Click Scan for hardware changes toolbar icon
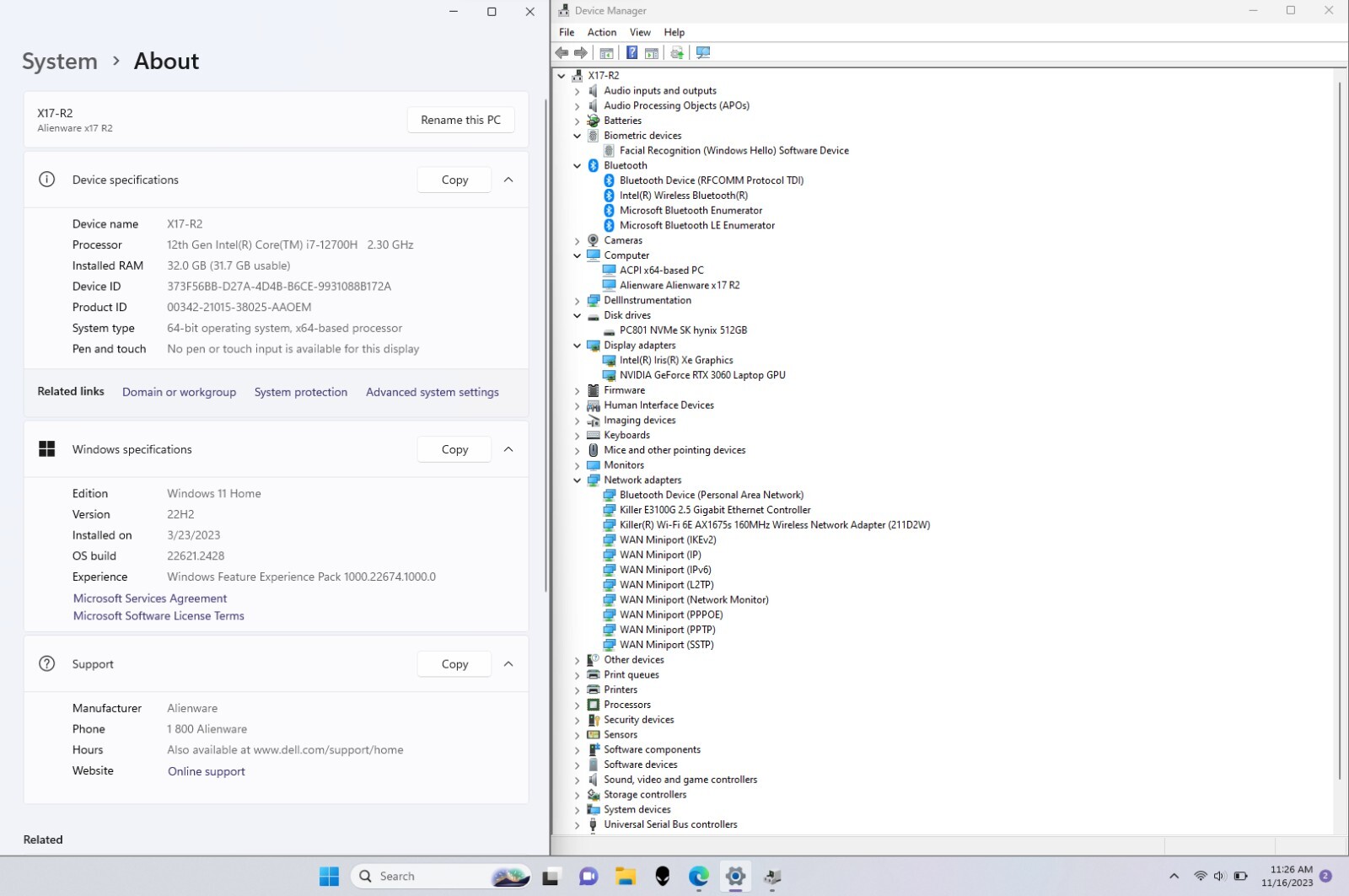 (x=703, y=53)
